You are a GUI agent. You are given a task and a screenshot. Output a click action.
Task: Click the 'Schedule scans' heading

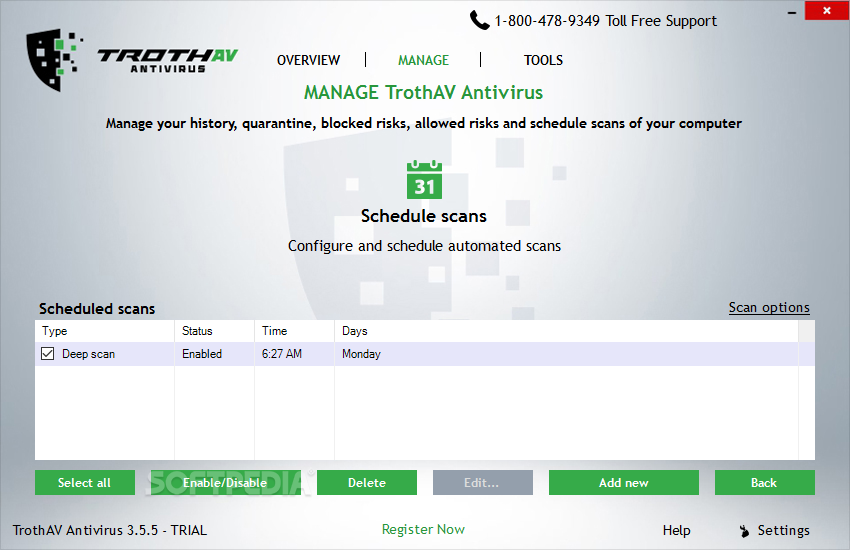click(x=424, y=216)
